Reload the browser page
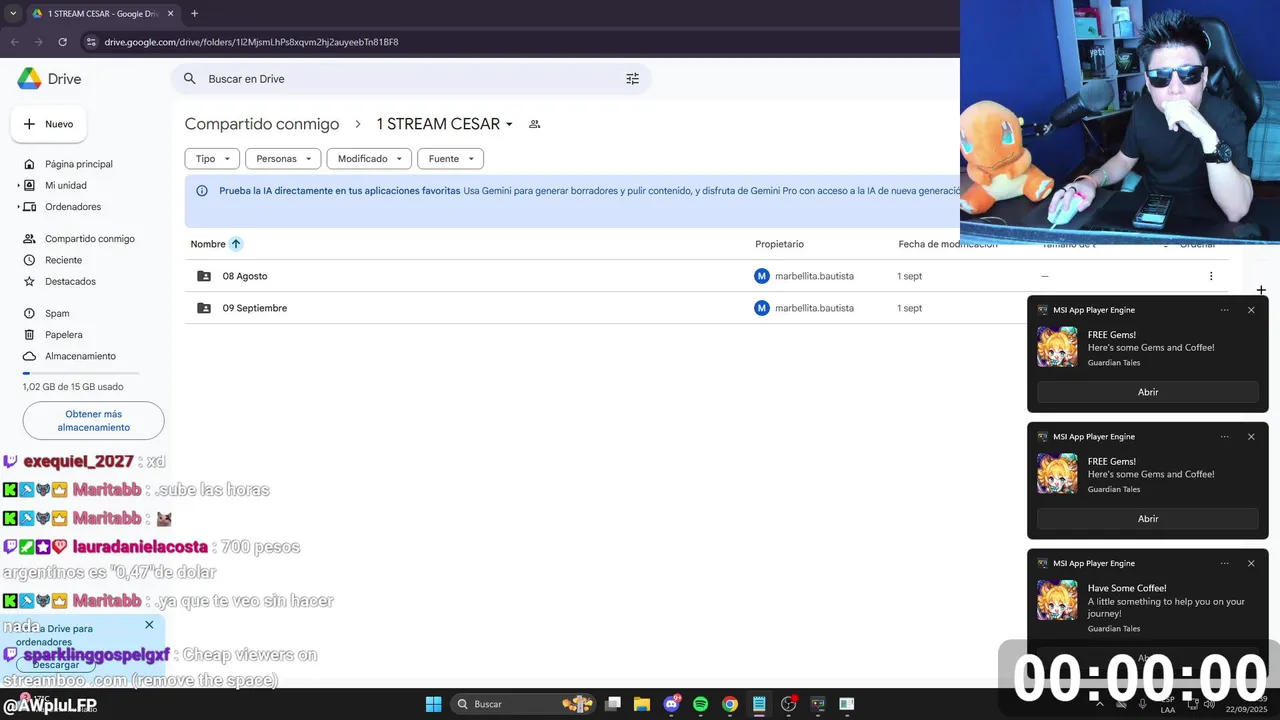The height and width of the screenshot is (720, 1280). pos(62,42)
